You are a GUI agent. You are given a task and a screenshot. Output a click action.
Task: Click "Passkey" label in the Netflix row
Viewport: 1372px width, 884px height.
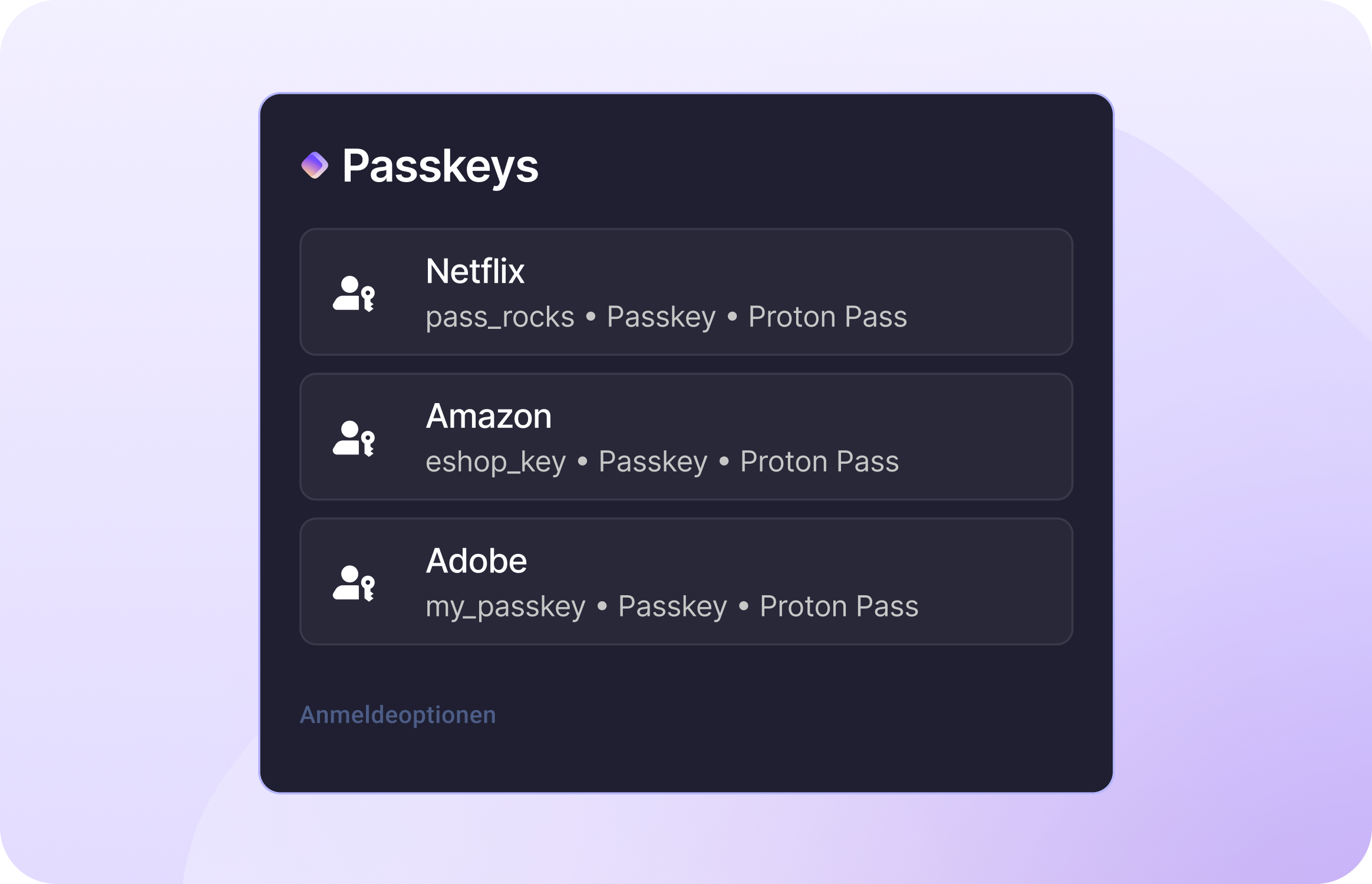661,317
